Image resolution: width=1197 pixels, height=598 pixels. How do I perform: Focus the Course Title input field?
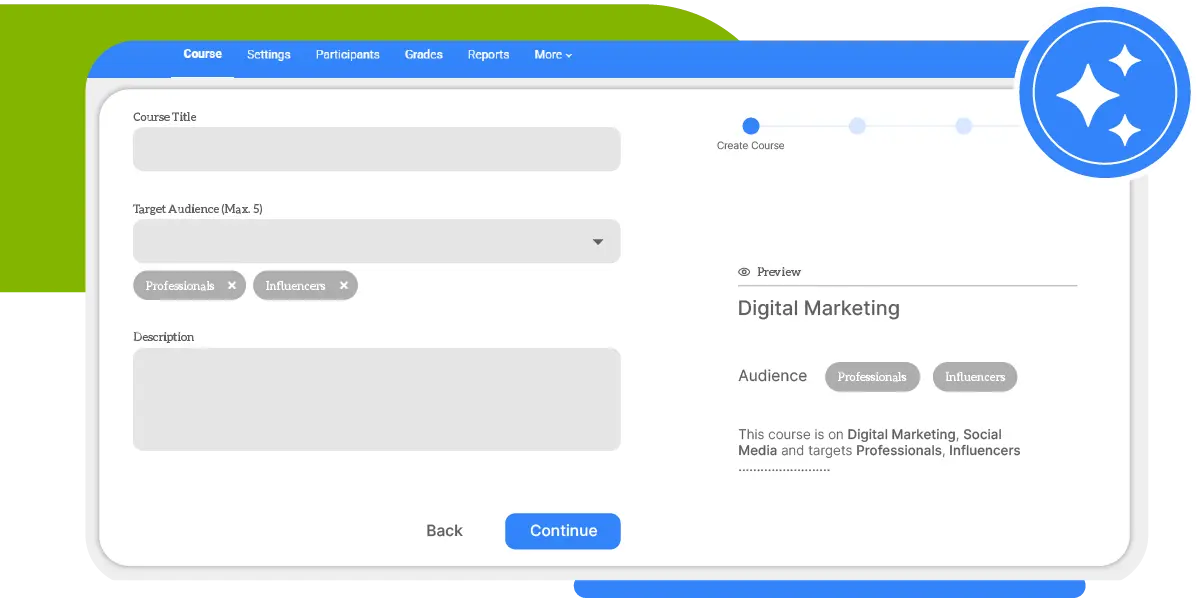point(376,149)
